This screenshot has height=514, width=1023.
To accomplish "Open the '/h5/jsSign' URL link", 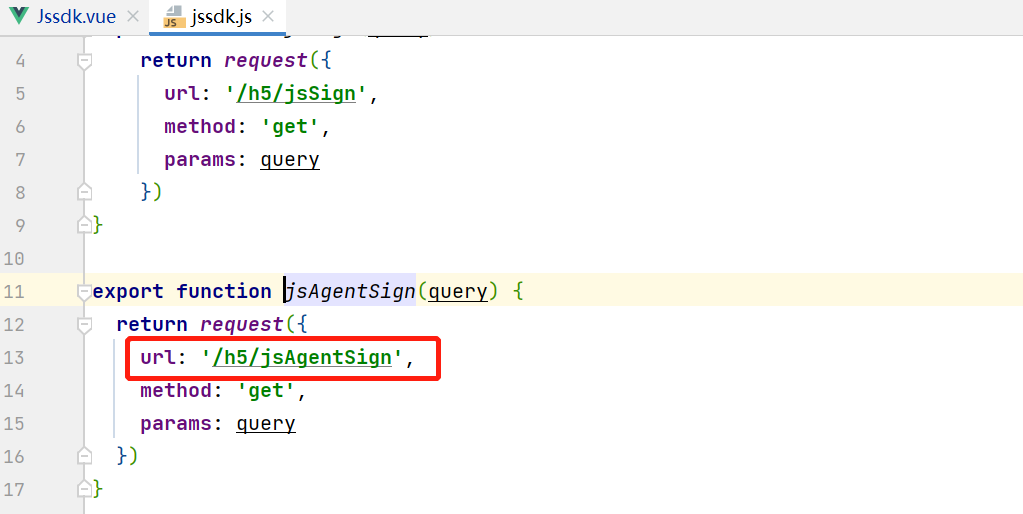I will (296, 94).
